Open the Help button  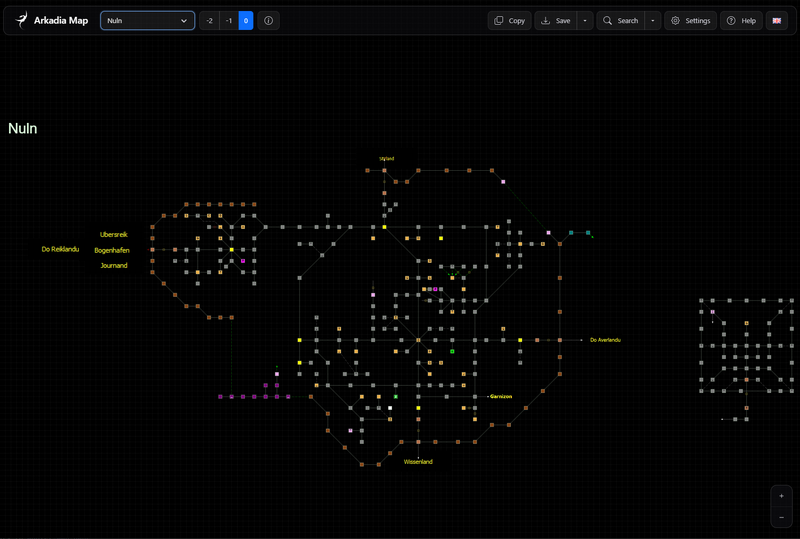pyautogui.click(x=741, y=20)
